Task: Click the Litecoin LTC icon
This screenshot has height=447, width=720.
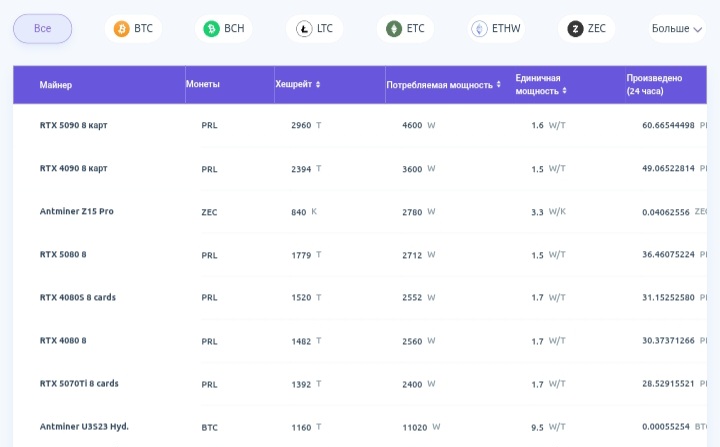Action: click(x=304, y=29)
